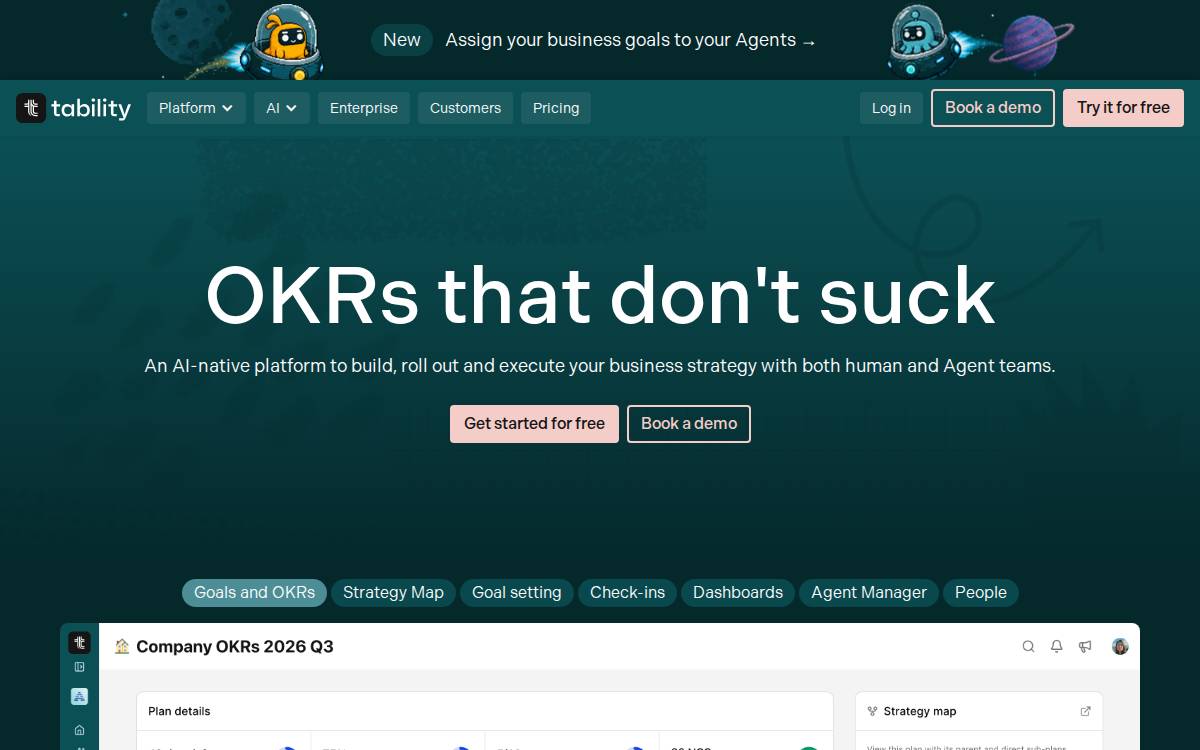Click the sidebar panel icon below the preview logo

point(80,667)
